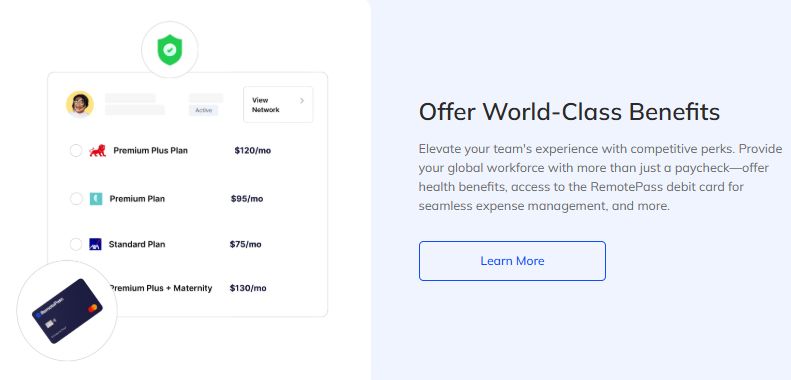The image size is (791, 380).
Task: Click the user avatar photo
Action: (x=80, y=104)
